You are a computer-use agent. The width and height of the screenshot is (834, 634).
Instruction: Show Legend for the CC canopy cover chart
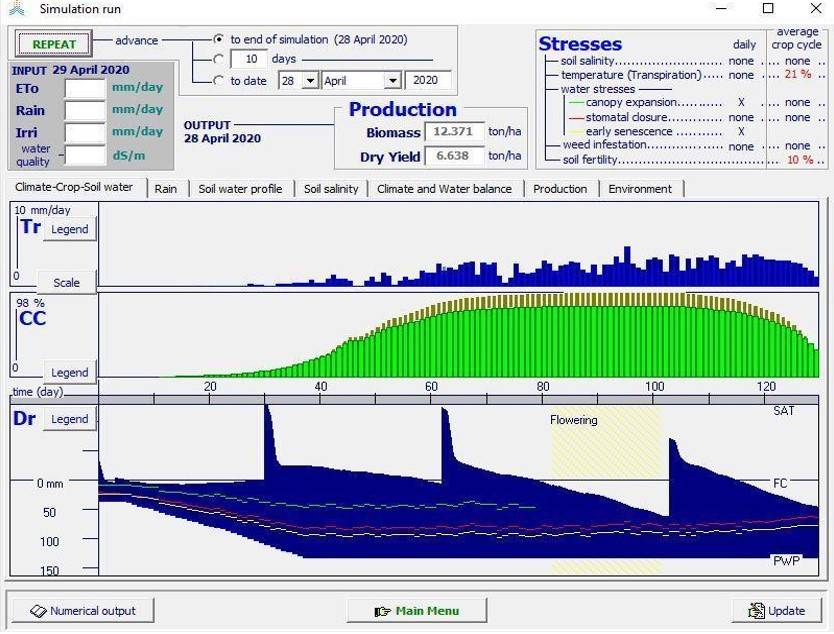70,372
